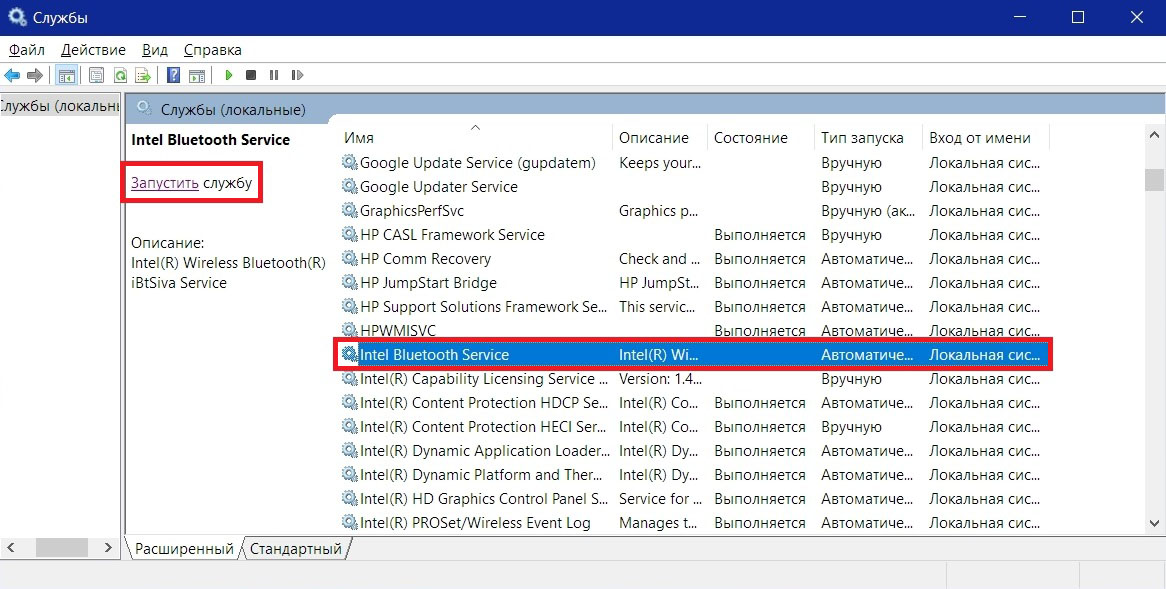Sort services by the Имя column header

tap(476, 138)
